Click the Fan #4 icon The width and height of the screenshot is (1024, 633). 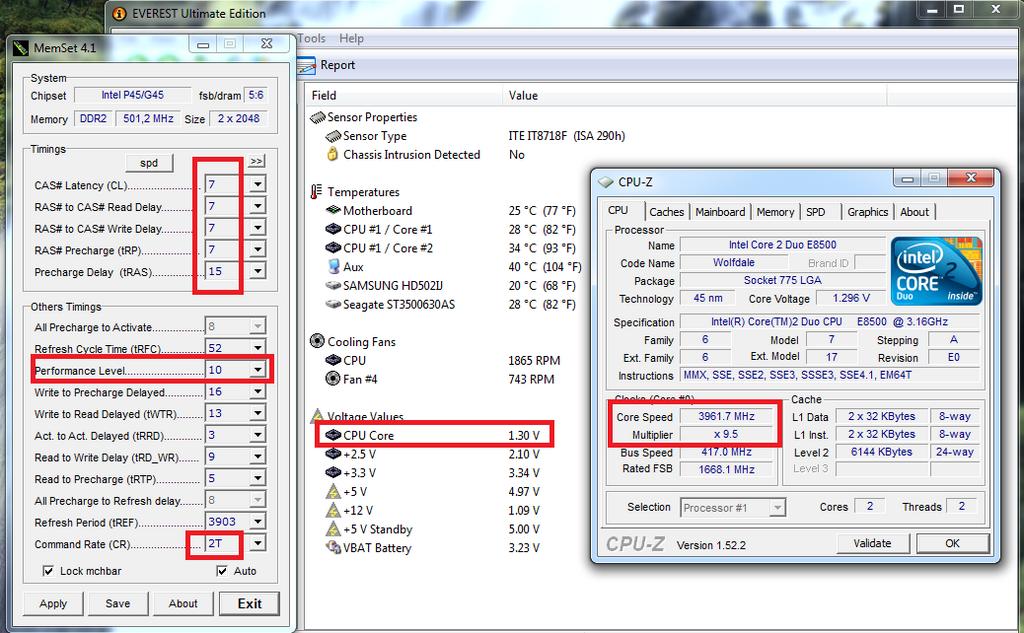coord(332,379)
